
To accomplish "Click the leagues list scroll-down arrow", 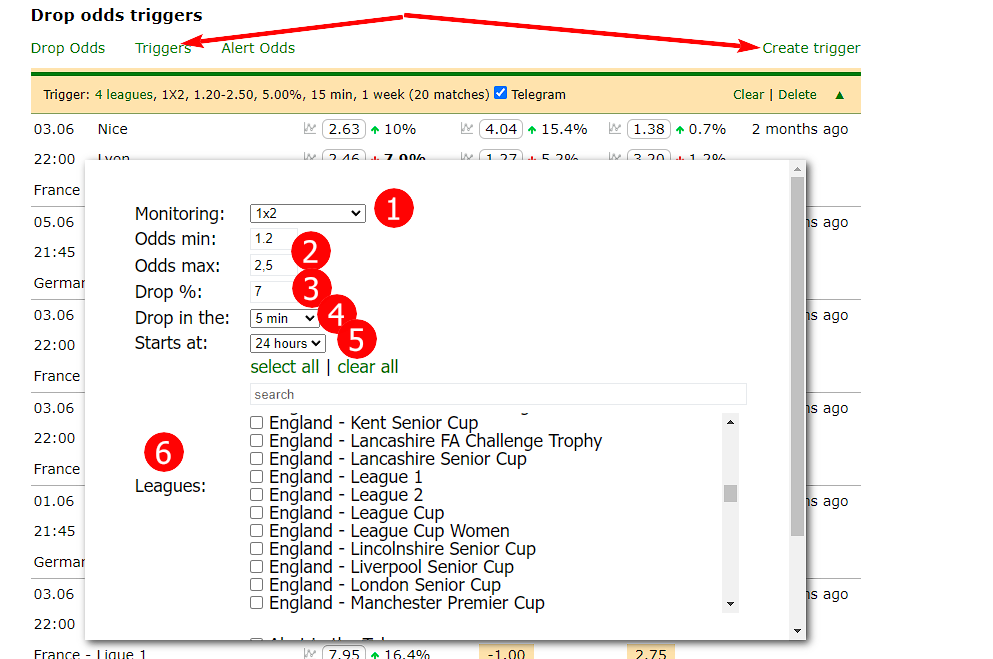I will tap(730, 604).
